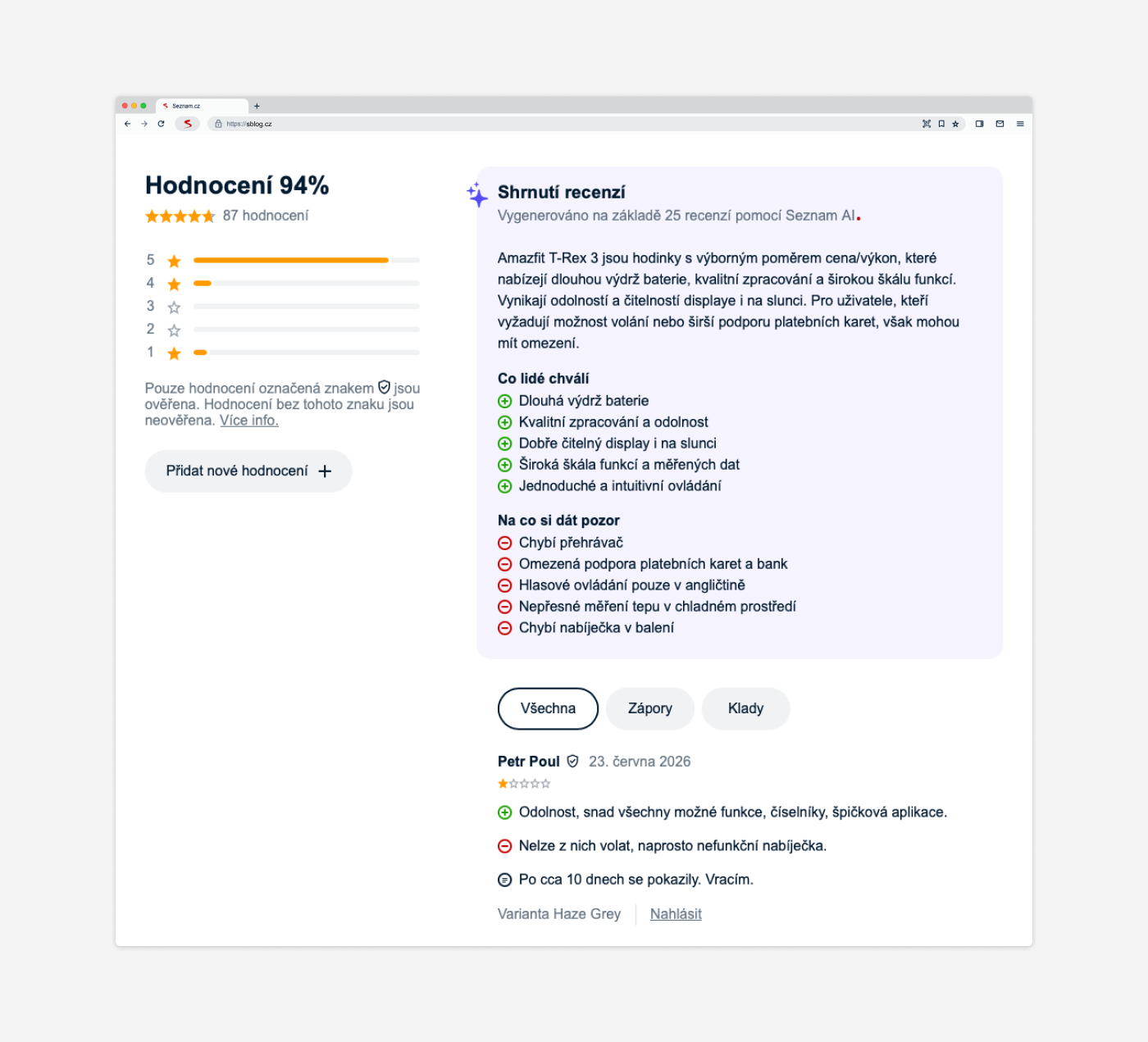Click the AI sparkle icon beside Shrnutí recenzí
Screen dimensions: 1148x1042
point(477,194)
